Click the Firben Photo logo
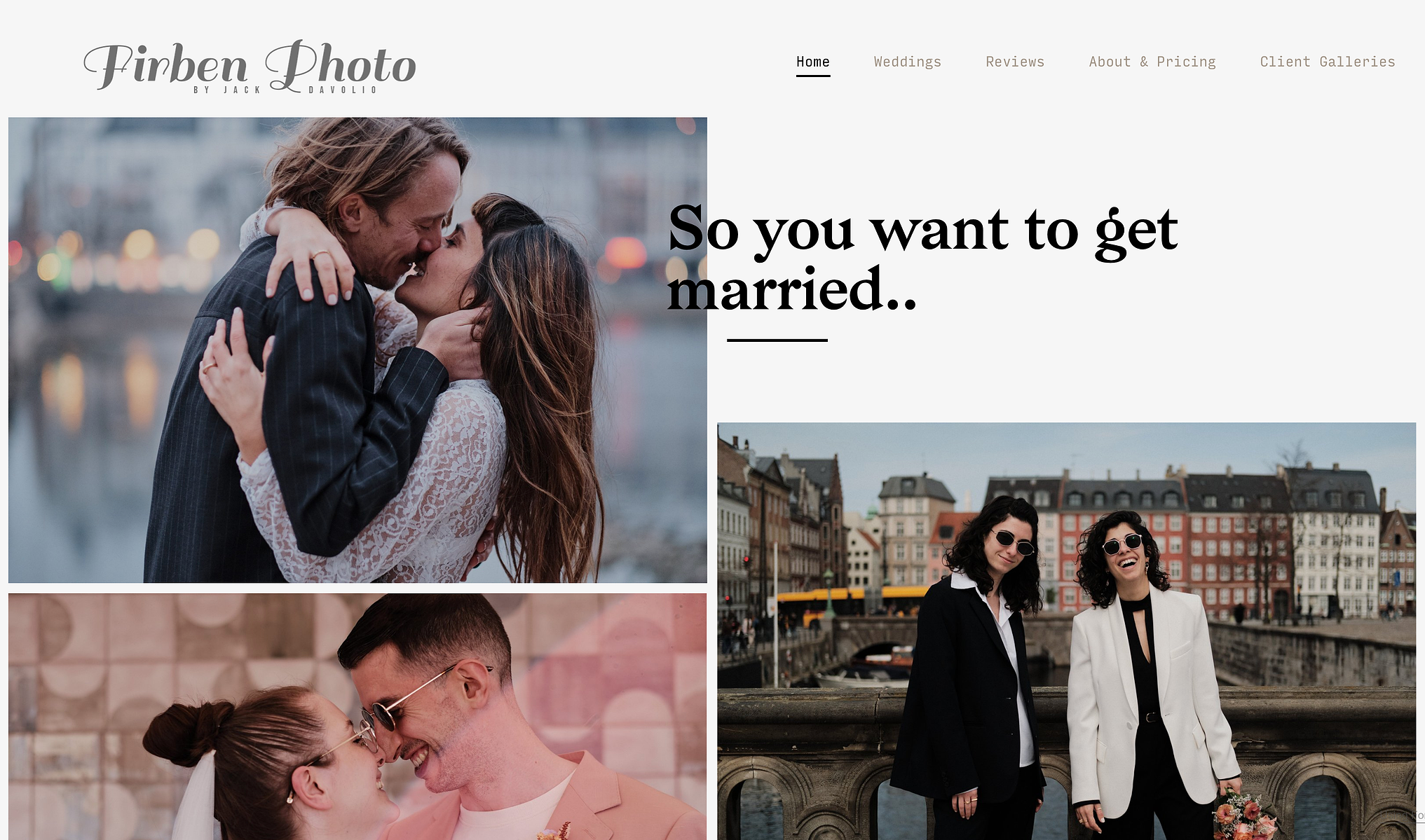This screenshot has height=840, width=1425. pyautogui.click(x=250, y=67)
